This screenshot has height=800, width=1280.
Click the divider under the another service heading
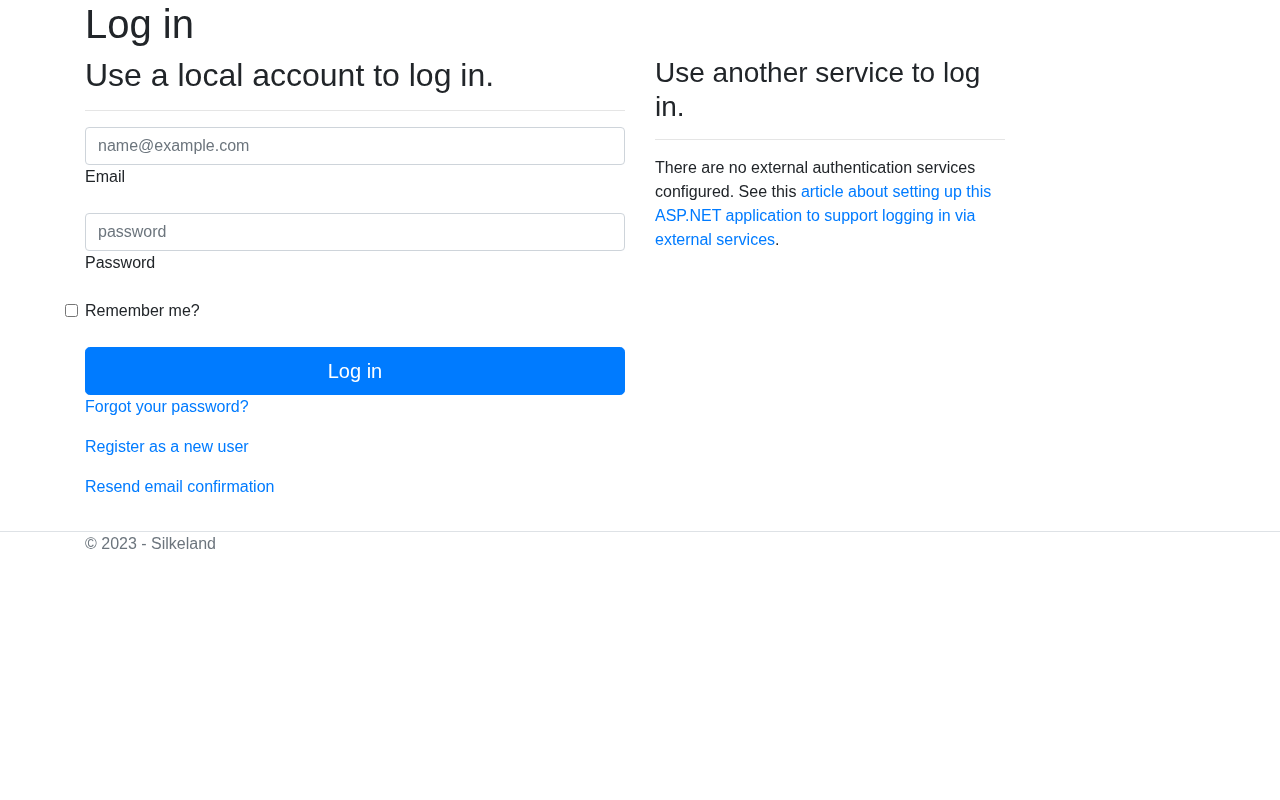pyautogui.click(x=830, y=139)
